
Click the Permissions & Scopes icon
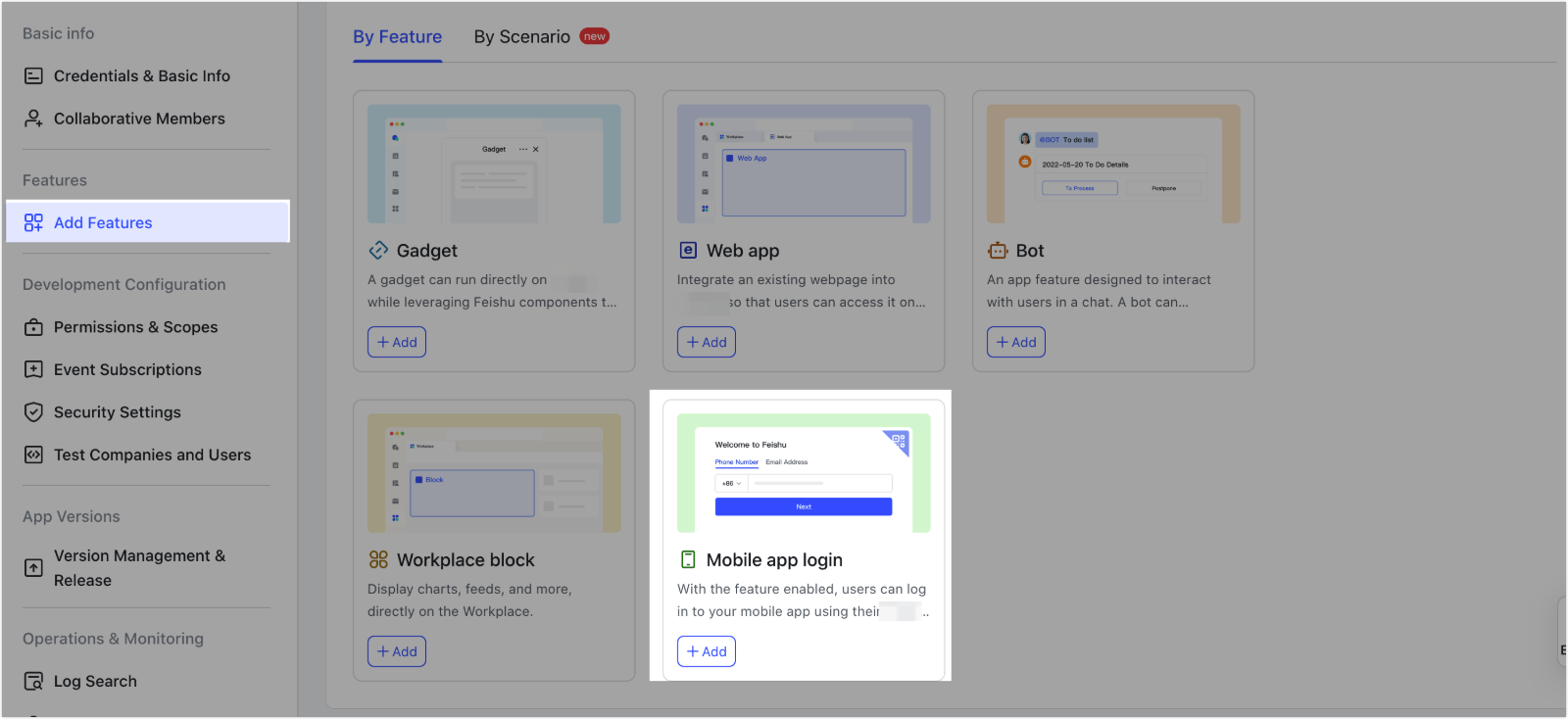(33, 327)
